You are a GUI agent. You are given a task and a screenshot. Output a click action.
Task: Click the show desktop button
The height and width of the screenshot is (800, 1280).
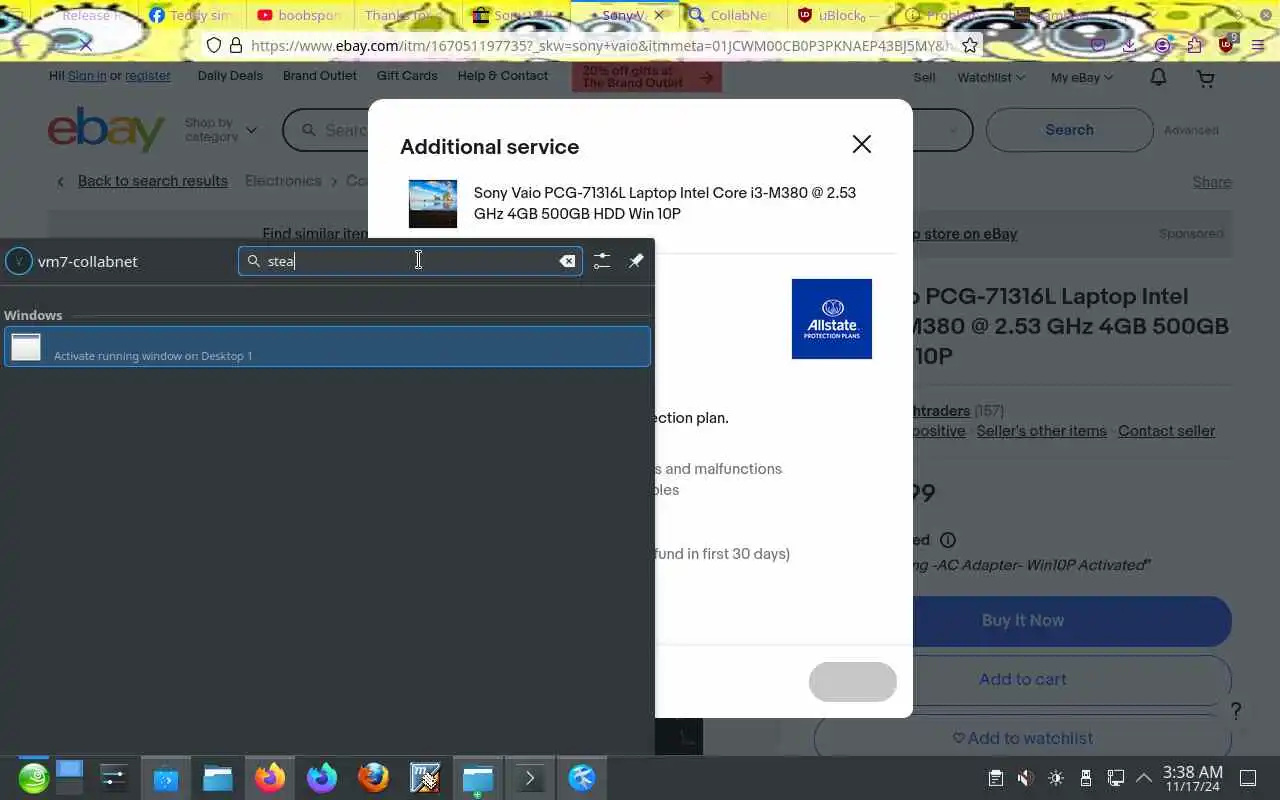(1248, 778)
